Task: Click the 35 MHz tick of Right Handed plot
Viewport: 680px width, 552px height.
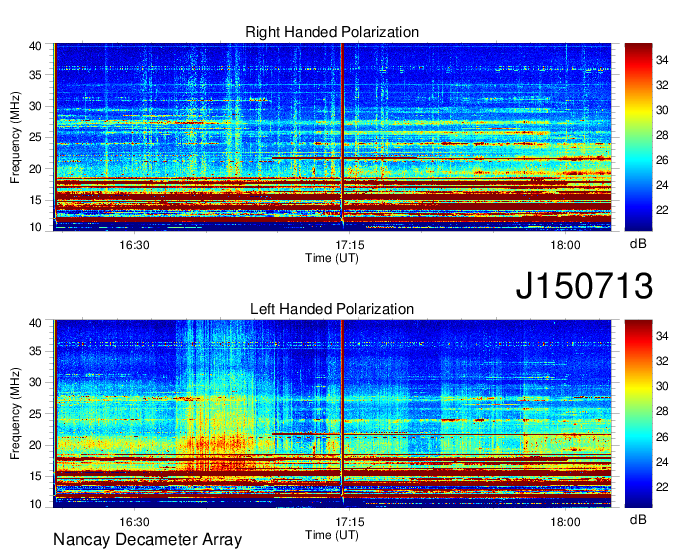Action: point(36,75)
